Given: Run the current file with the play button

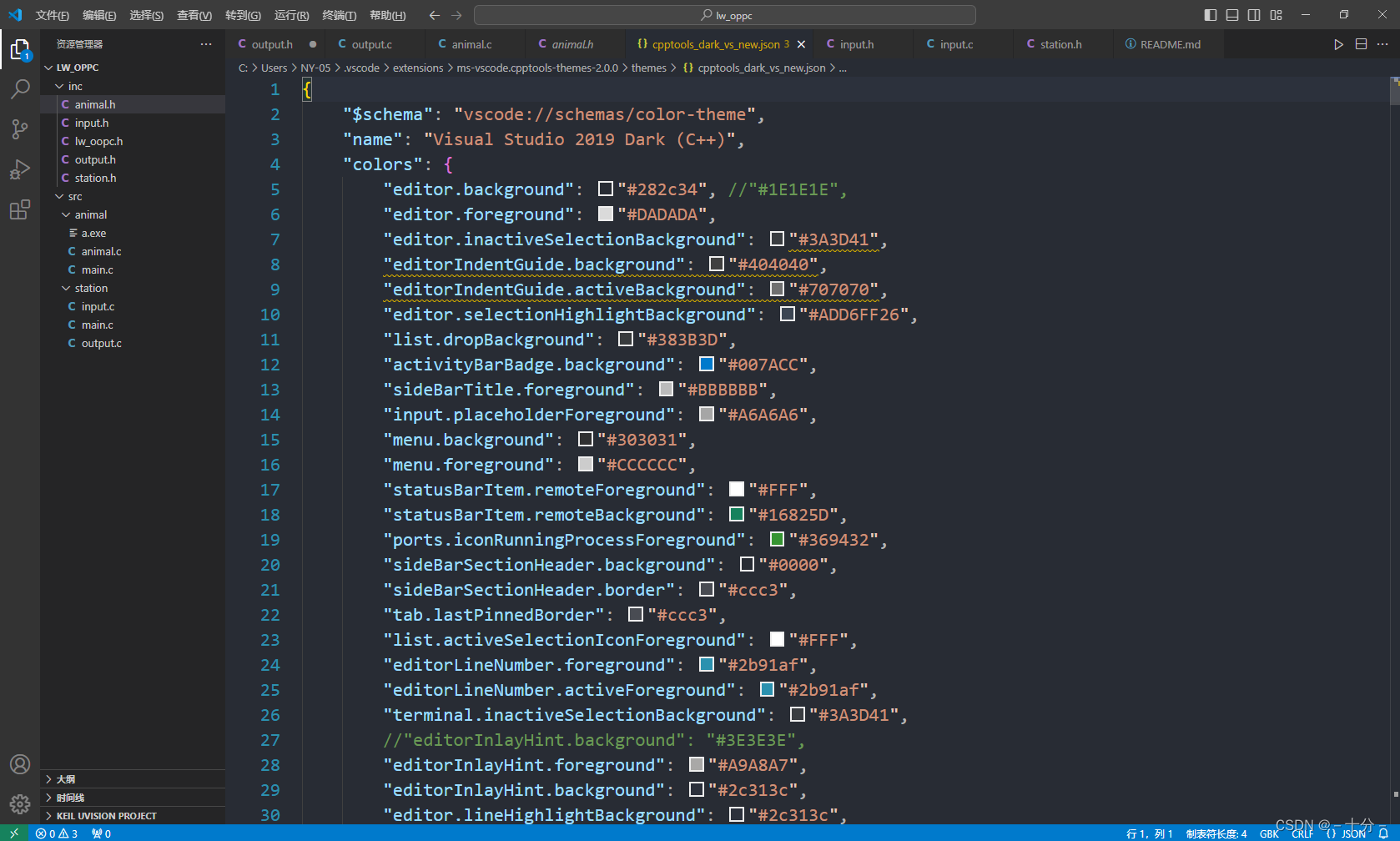Looking at the screenshot, I should pyautogui.click(x=1338, y=44).
